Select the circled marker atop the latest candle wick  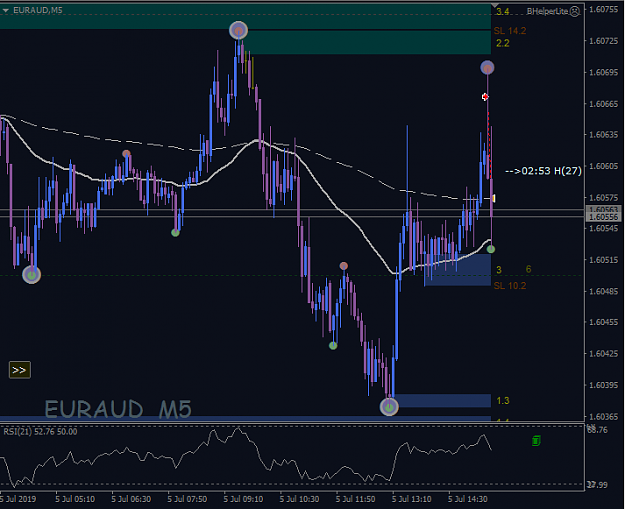[x=487, y=68]
